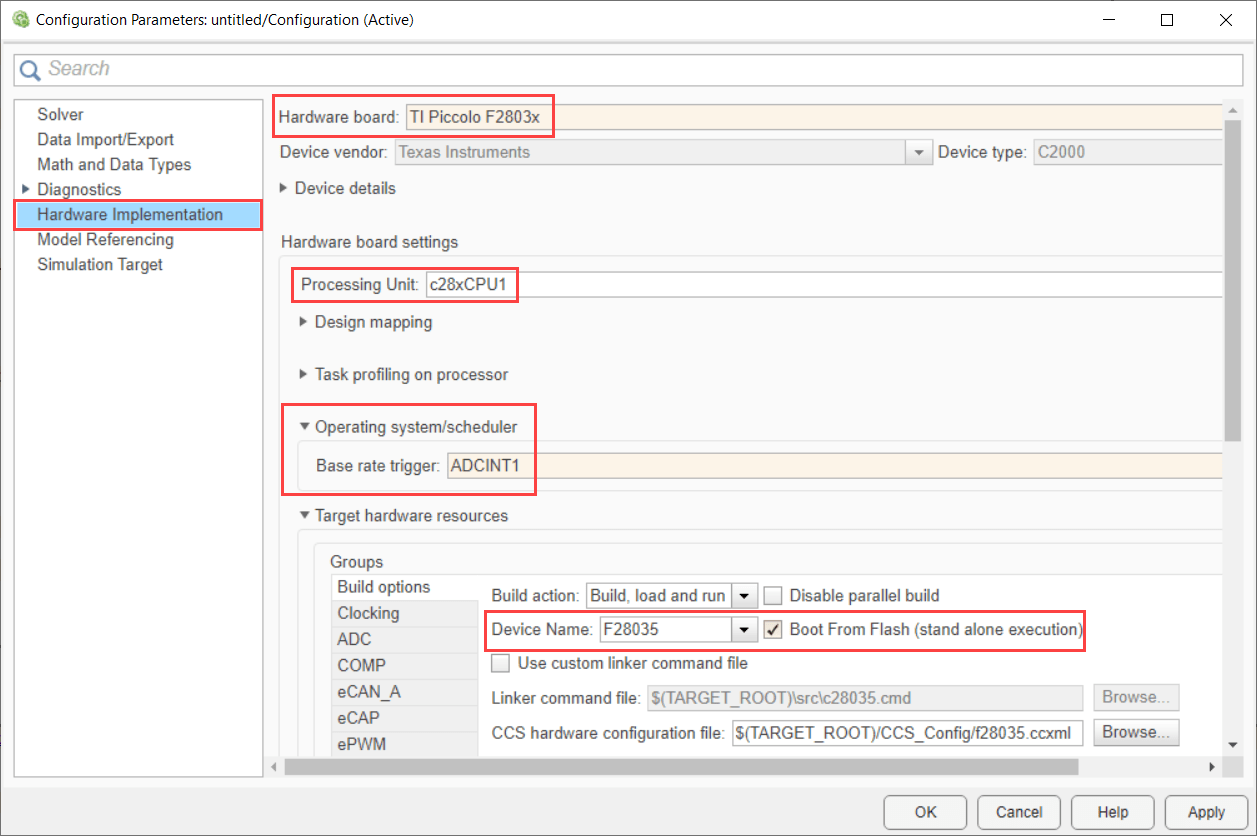Enable Disable parallel build checkbox
The image size is (1257, 836).
773,595
